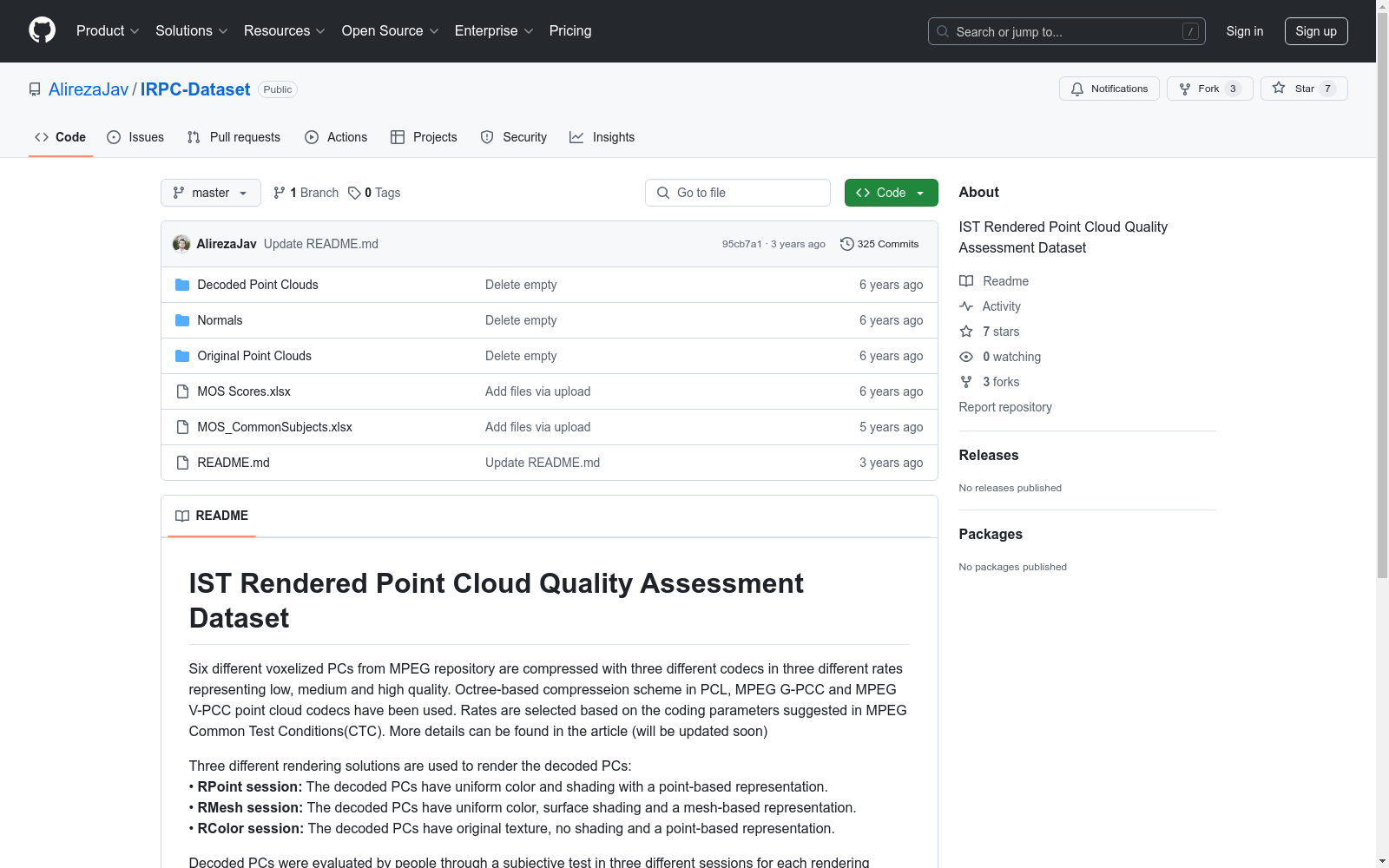
Task: Expand the Solutions menu
Action: [191, 31]
